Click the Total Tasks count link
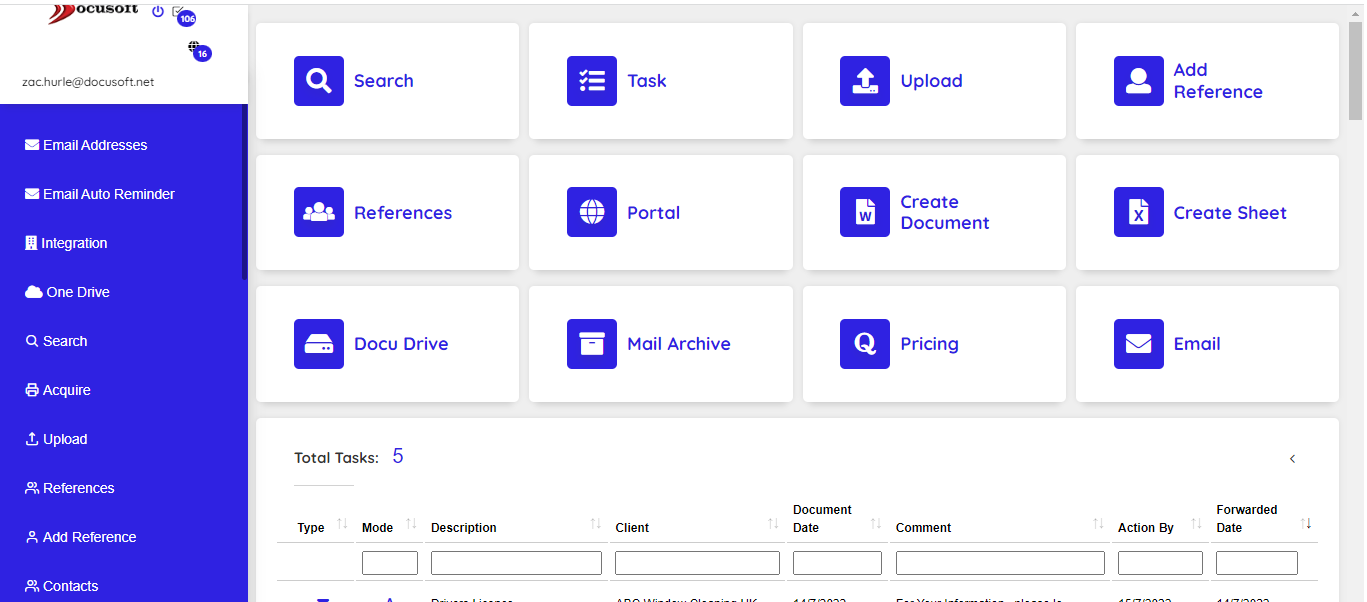This screenshot has height=602, width=1367. pos(397,456)
